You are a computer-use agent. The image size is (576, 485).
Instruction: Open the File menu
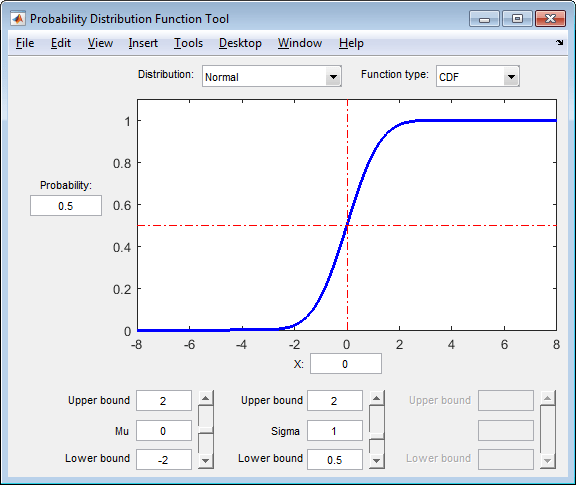[25, 43]
